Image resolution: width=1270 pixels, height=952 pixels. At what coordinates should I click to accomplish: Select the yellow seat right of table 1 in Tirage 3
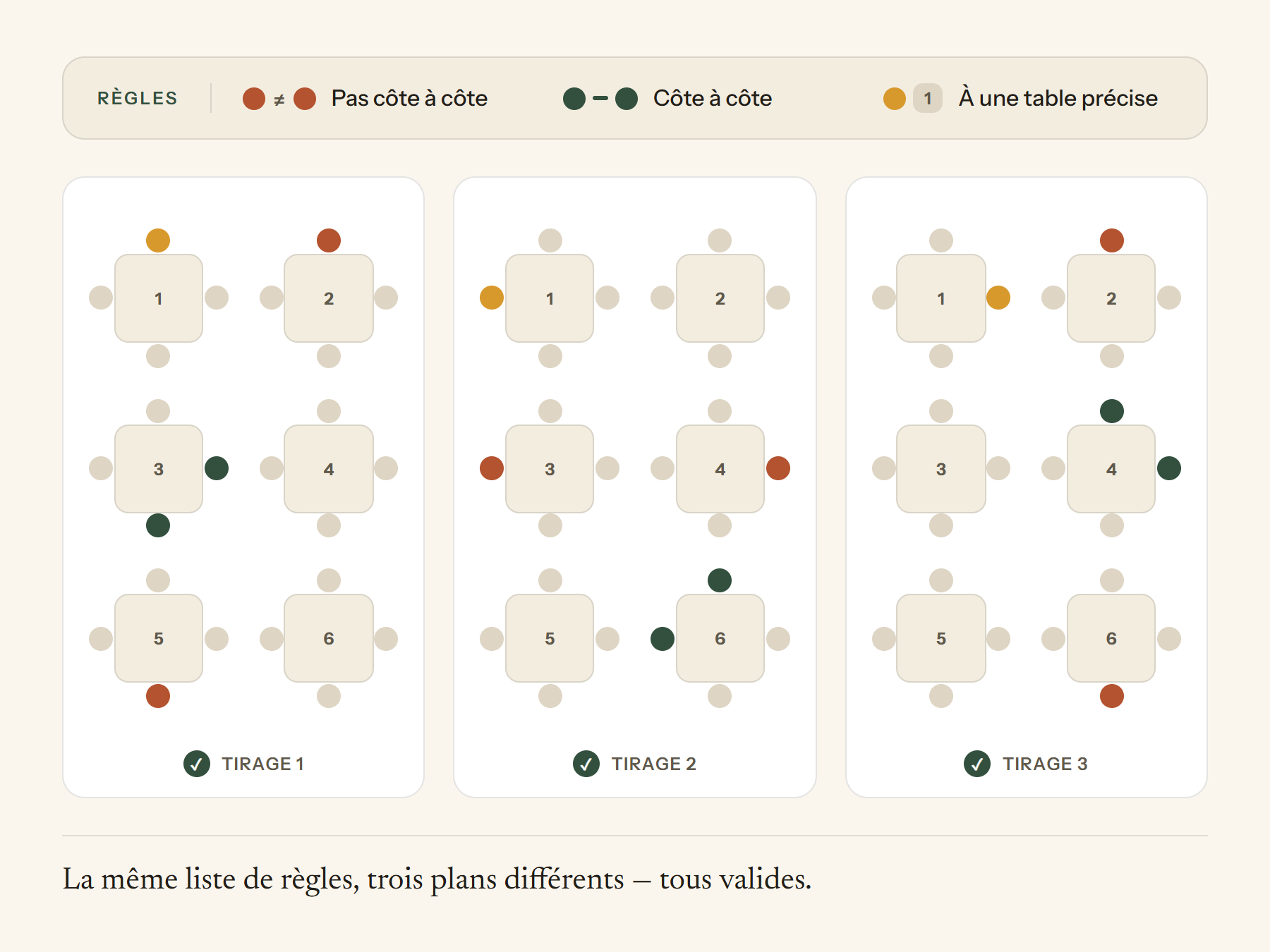[x=998, y=298]
